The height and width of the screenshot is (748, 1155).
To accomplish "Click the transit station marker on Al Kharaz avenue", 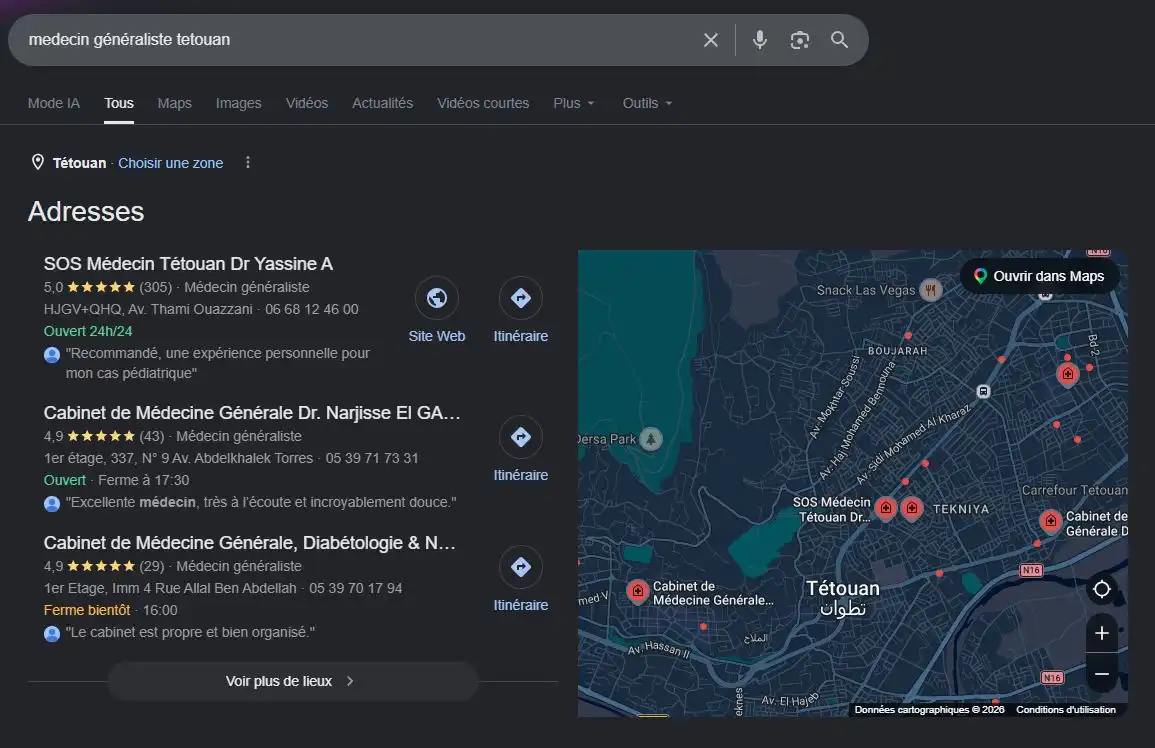I will pyautogui.click(x=983, y=391).
